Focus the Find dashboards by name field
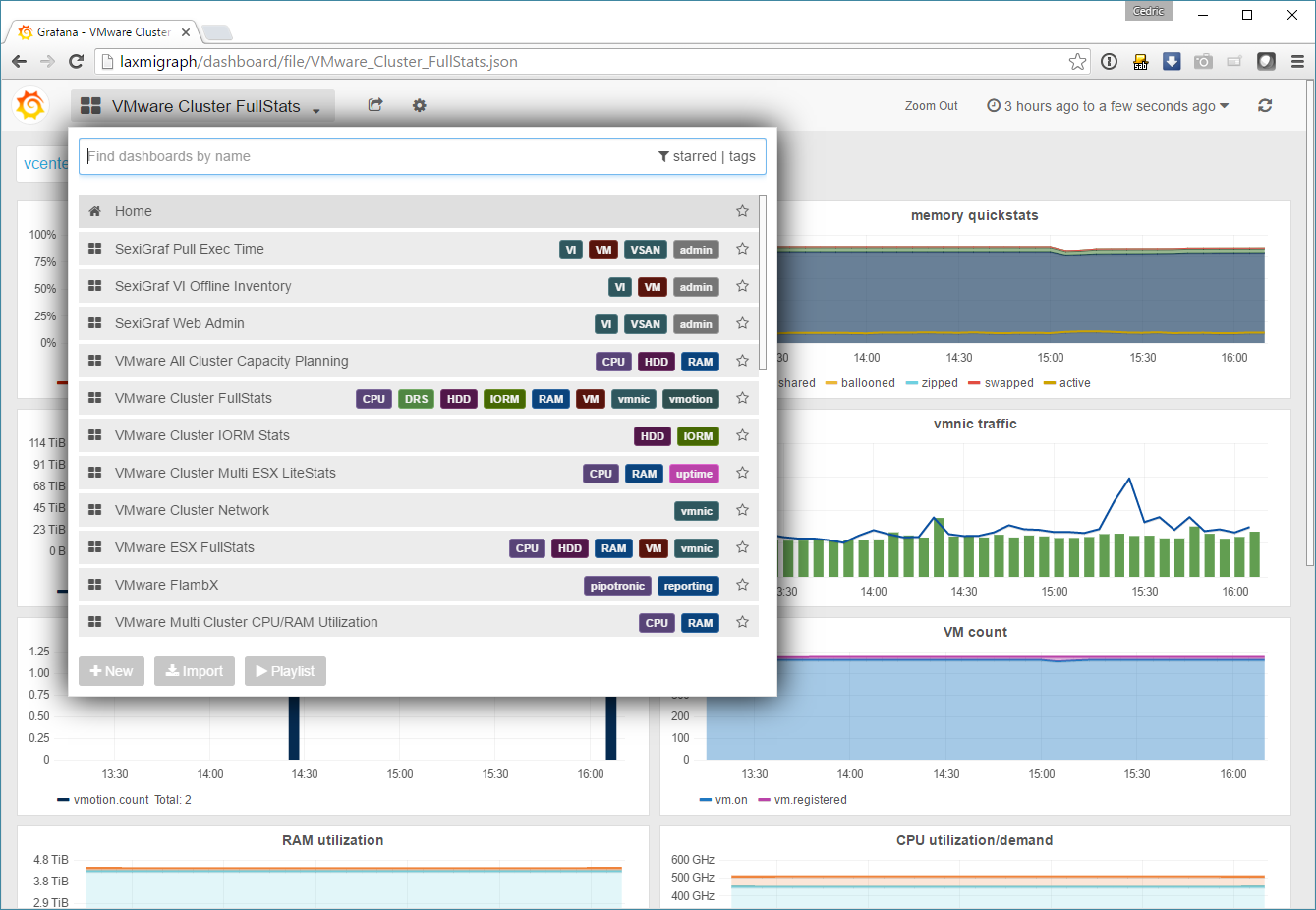Screen dimensions: 1316x910 click(364, 156)
